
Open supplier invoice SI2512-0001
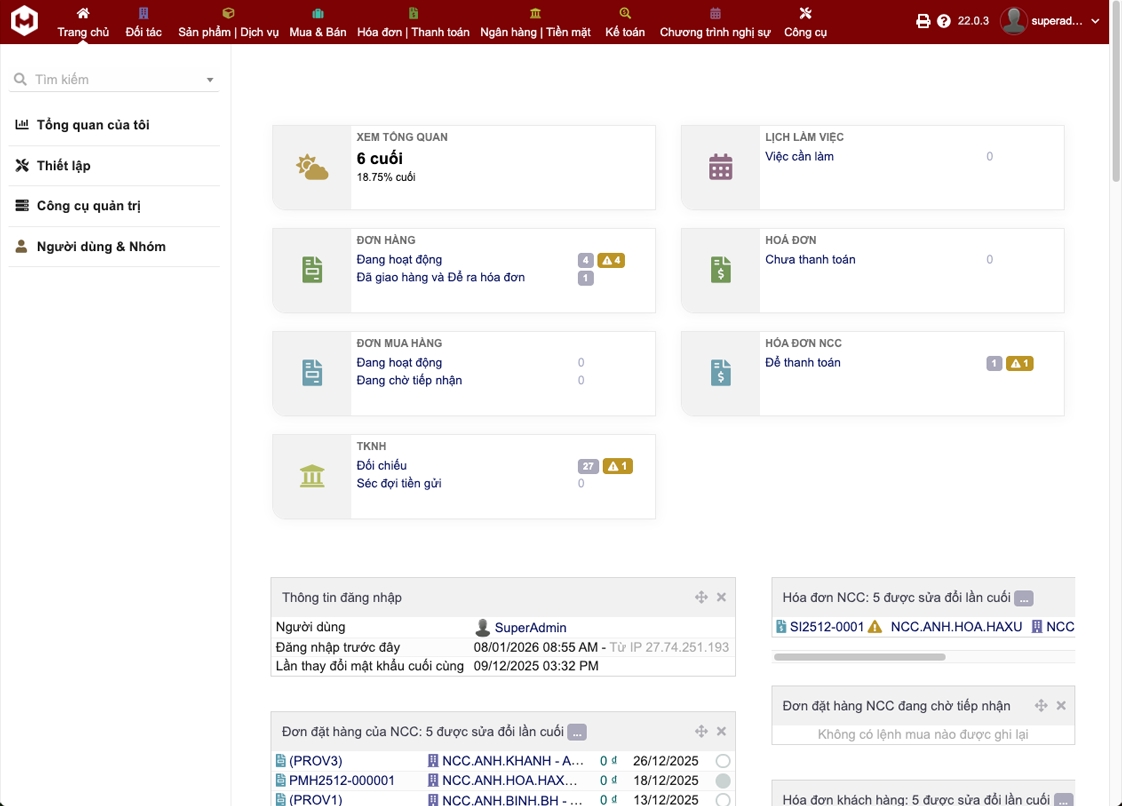[826, 627]
